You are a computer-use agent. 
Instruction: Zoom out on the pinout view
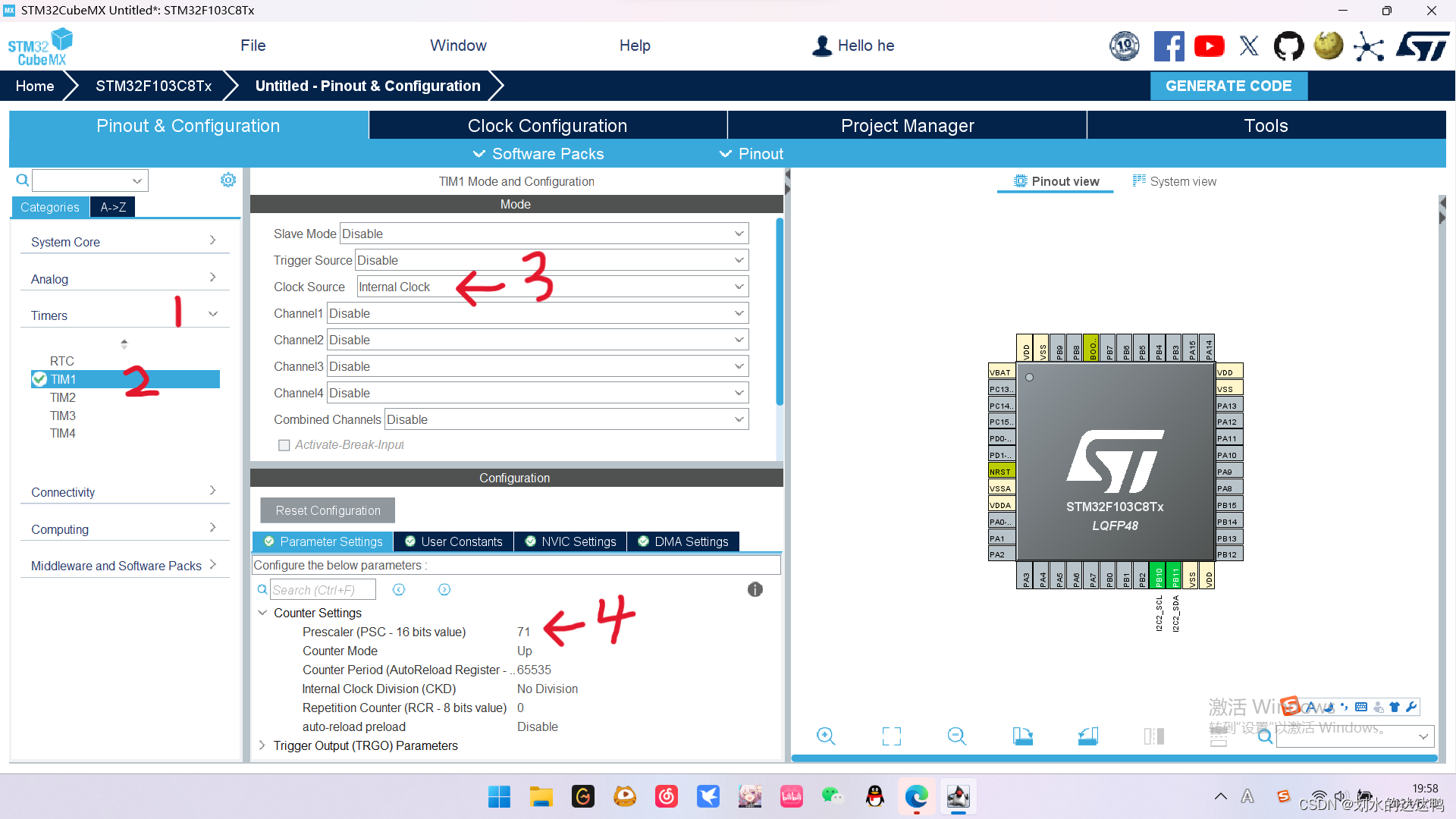[957, 736]
